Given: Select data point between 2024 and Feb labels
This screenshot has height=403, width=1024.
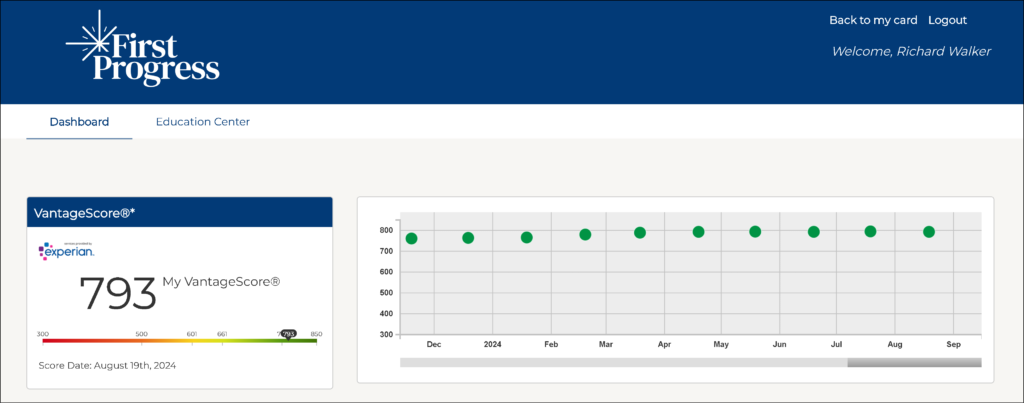Looking at the screenshot, I should coord(526,237).
